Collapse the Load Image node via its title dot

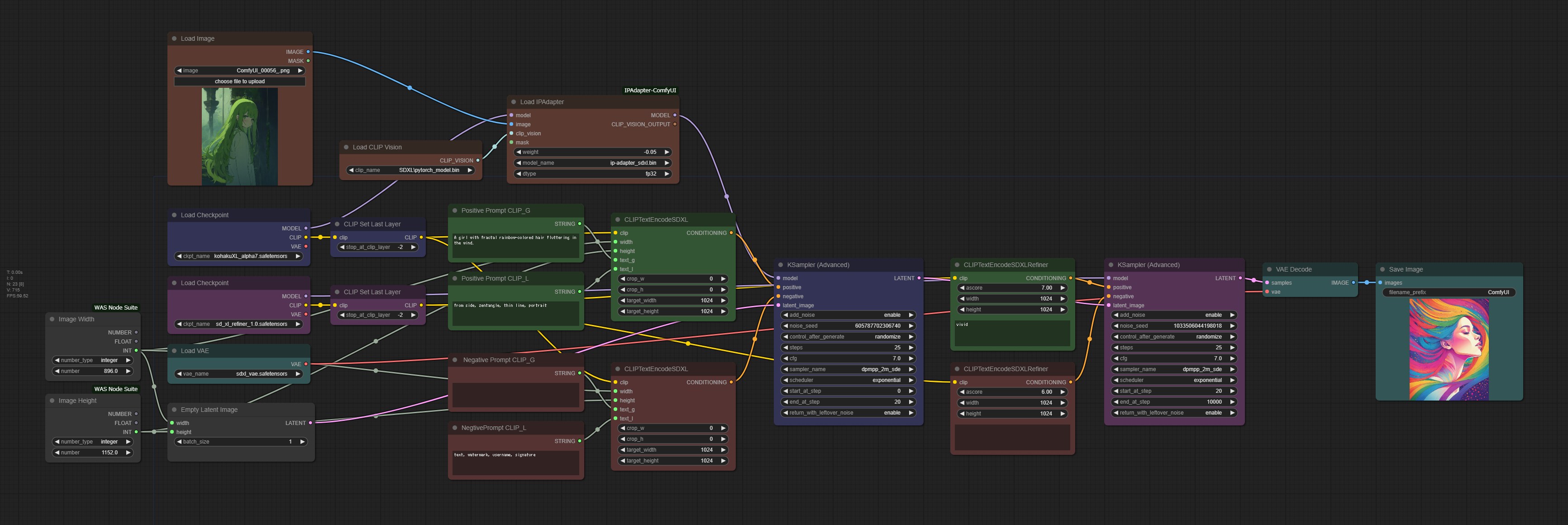point(174,38)
